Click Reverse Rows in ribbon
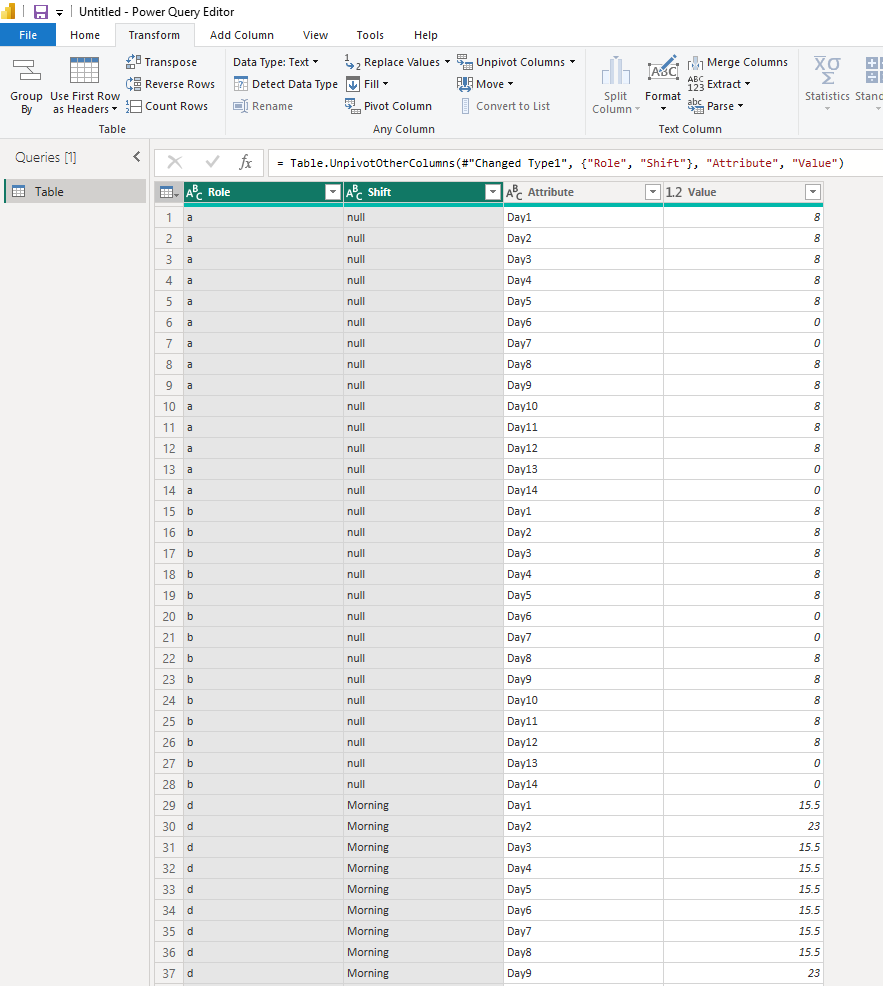 pyautogui.click(x=170, y=84)
